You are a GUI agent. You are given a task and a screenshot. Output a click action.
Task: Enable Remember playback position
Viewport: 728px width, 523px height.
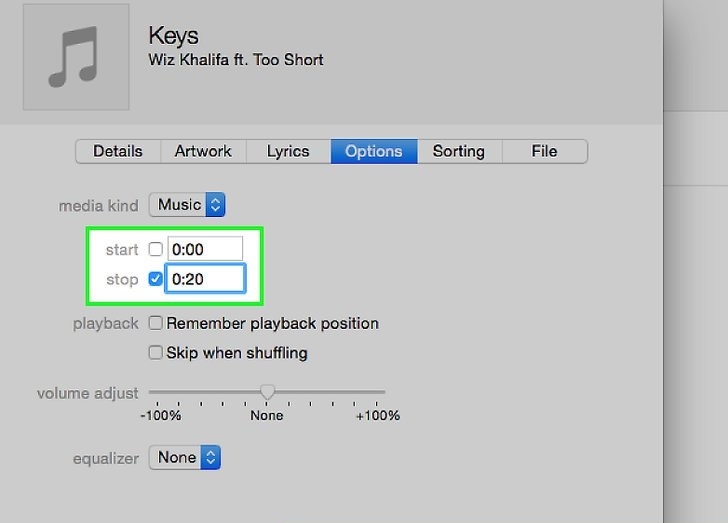tap(156, 323)
